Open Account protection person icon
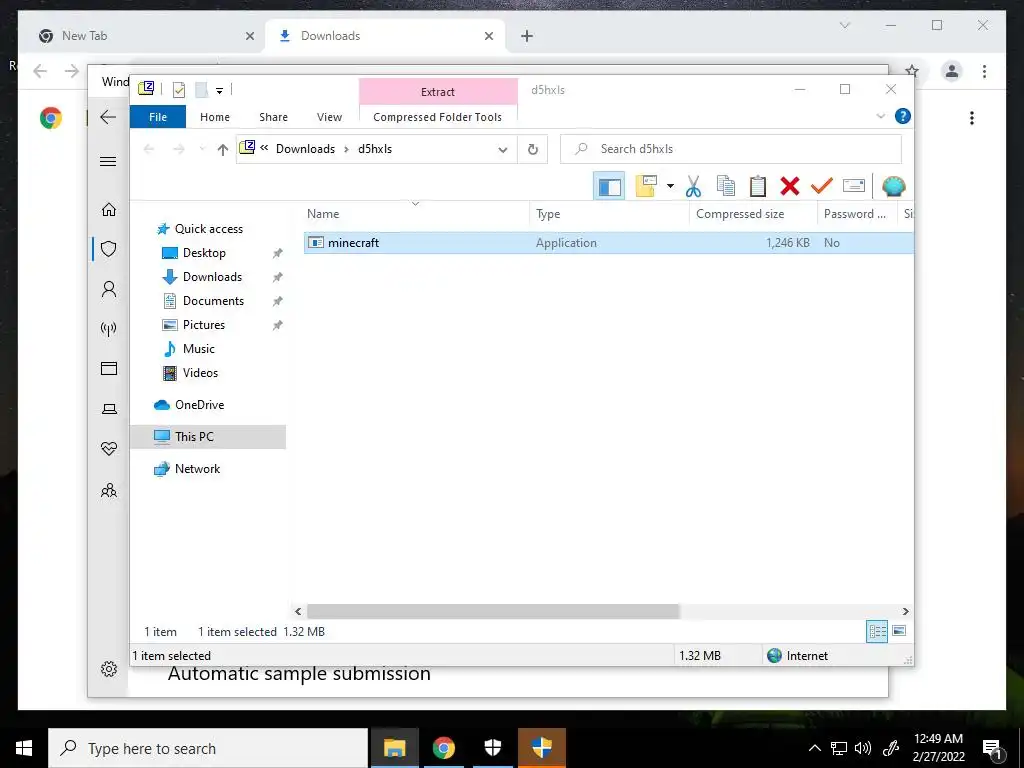This screenshot has height=768, width=1024. 108,289
